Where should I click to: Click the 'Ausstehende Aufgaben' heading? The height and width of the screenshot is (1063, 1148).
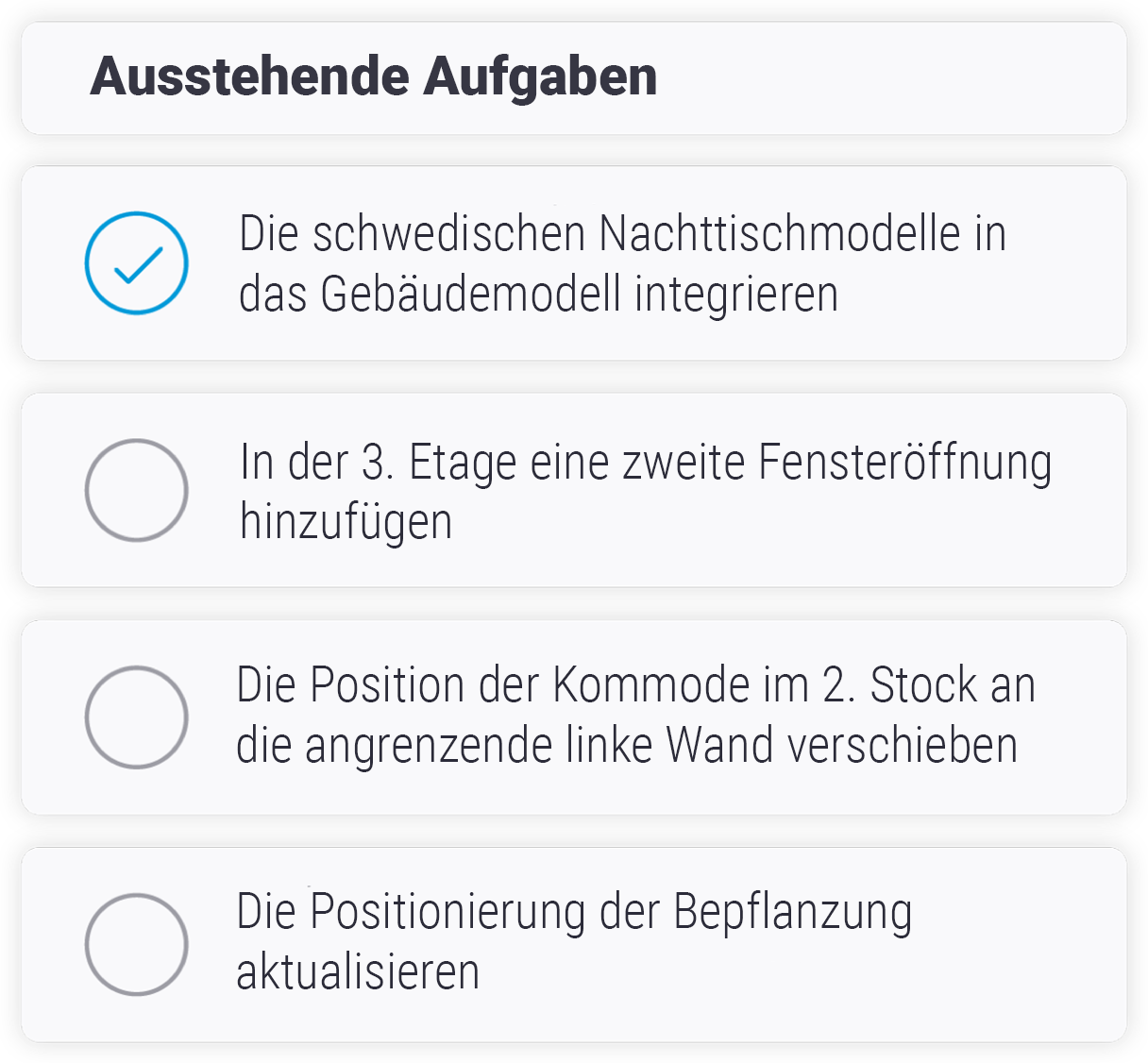point(373,77)
